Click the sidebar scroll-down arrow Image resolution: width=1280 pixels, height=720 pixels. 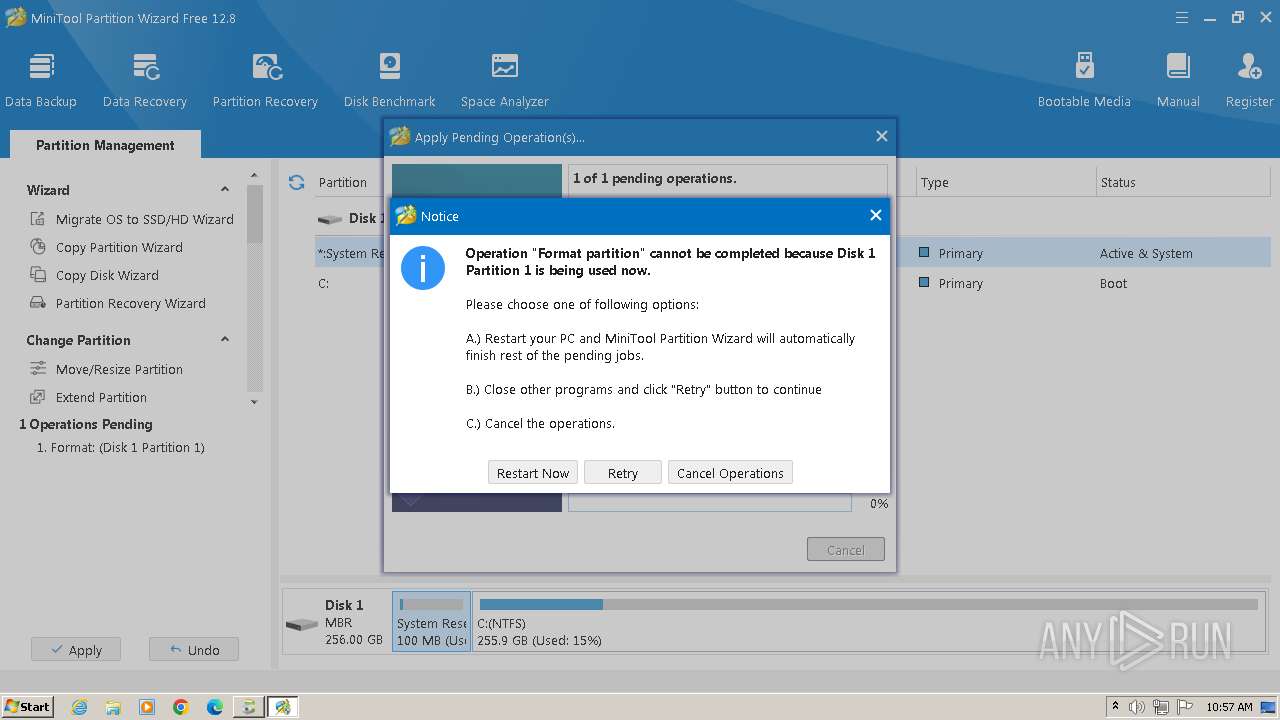pos(254,402)
